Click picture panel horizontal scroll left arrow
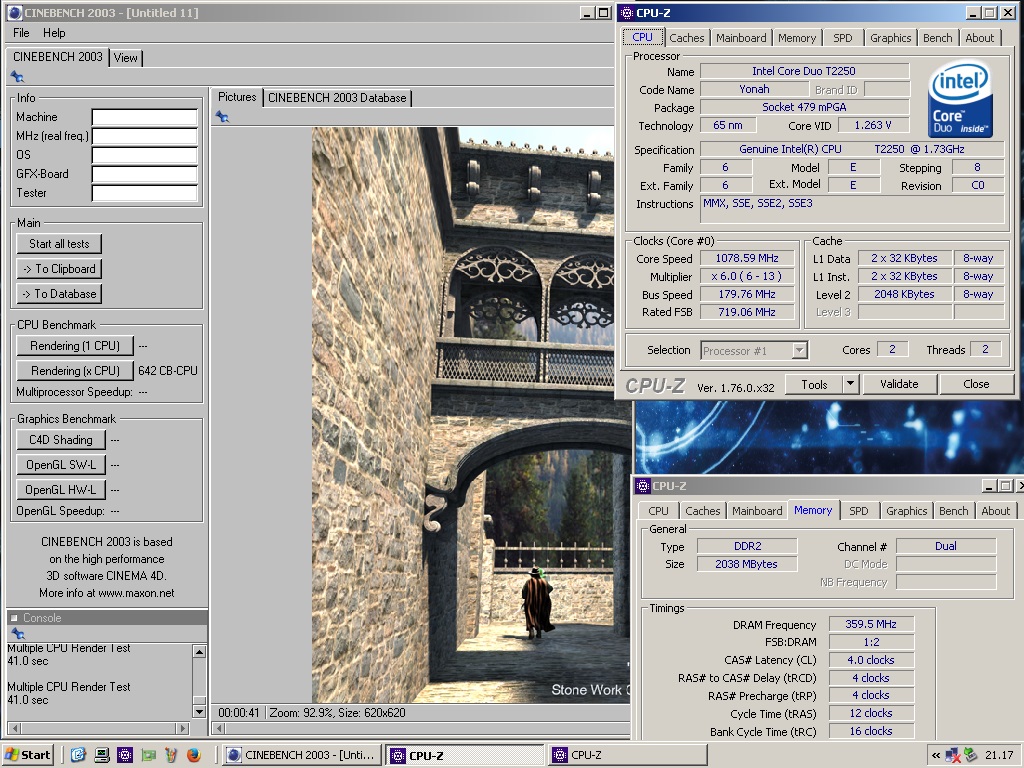 point(219,728)
